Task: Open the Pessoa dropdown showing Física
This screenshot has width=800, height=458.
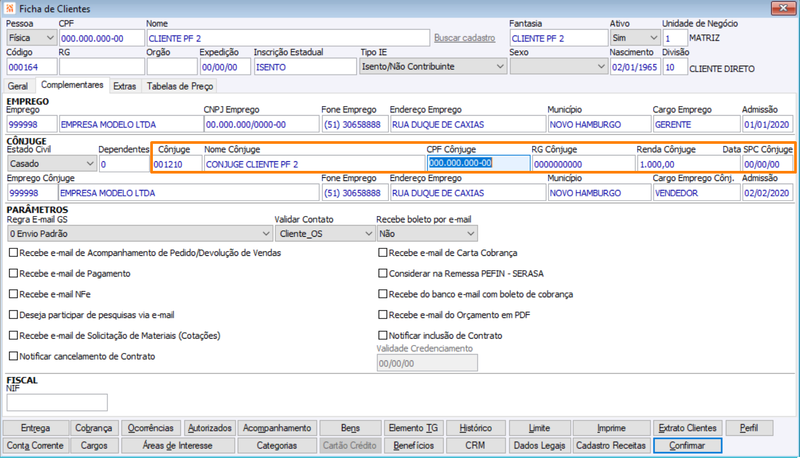Action: (31, 38)
